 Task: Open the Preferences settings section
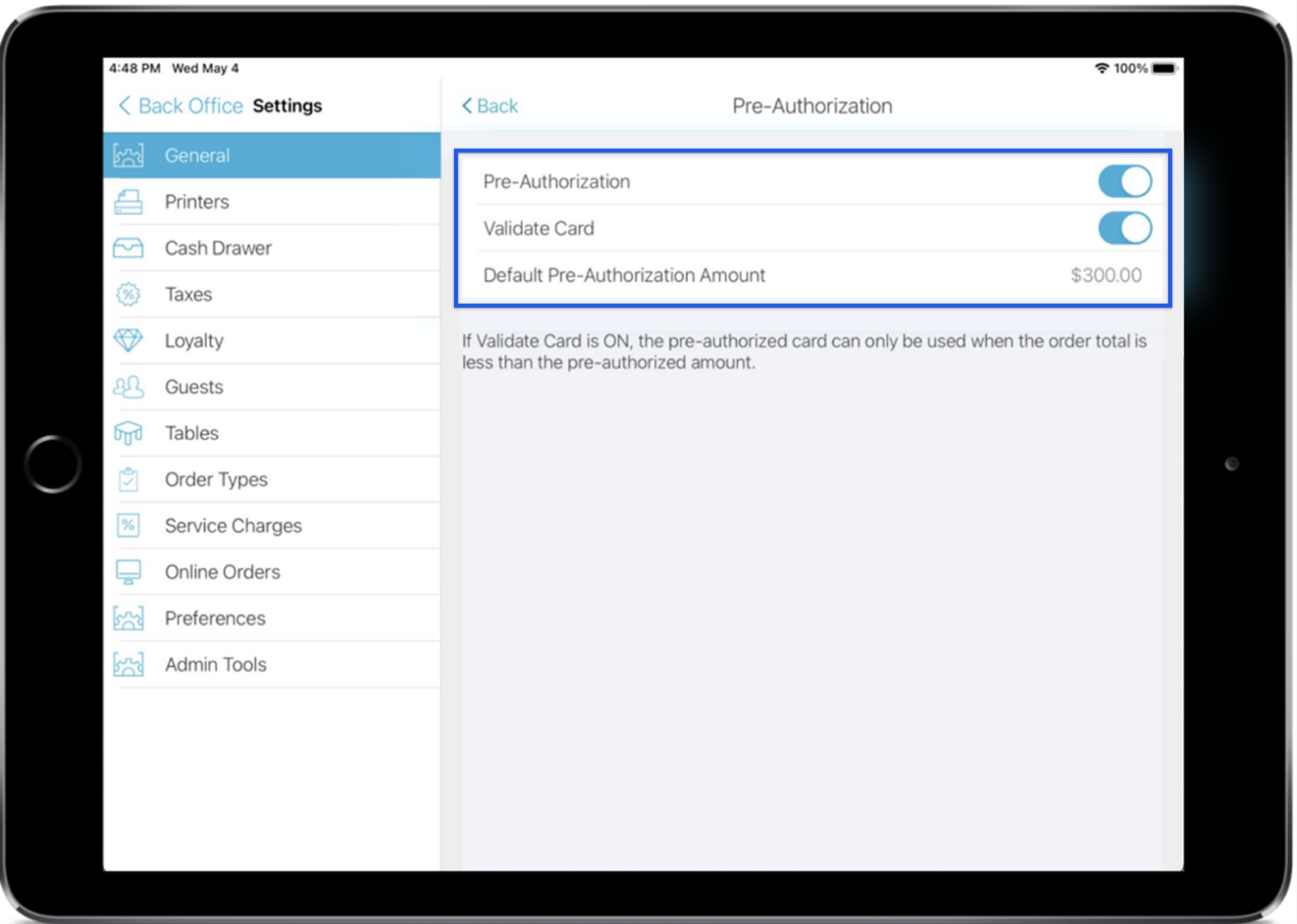tap(215, 618)
